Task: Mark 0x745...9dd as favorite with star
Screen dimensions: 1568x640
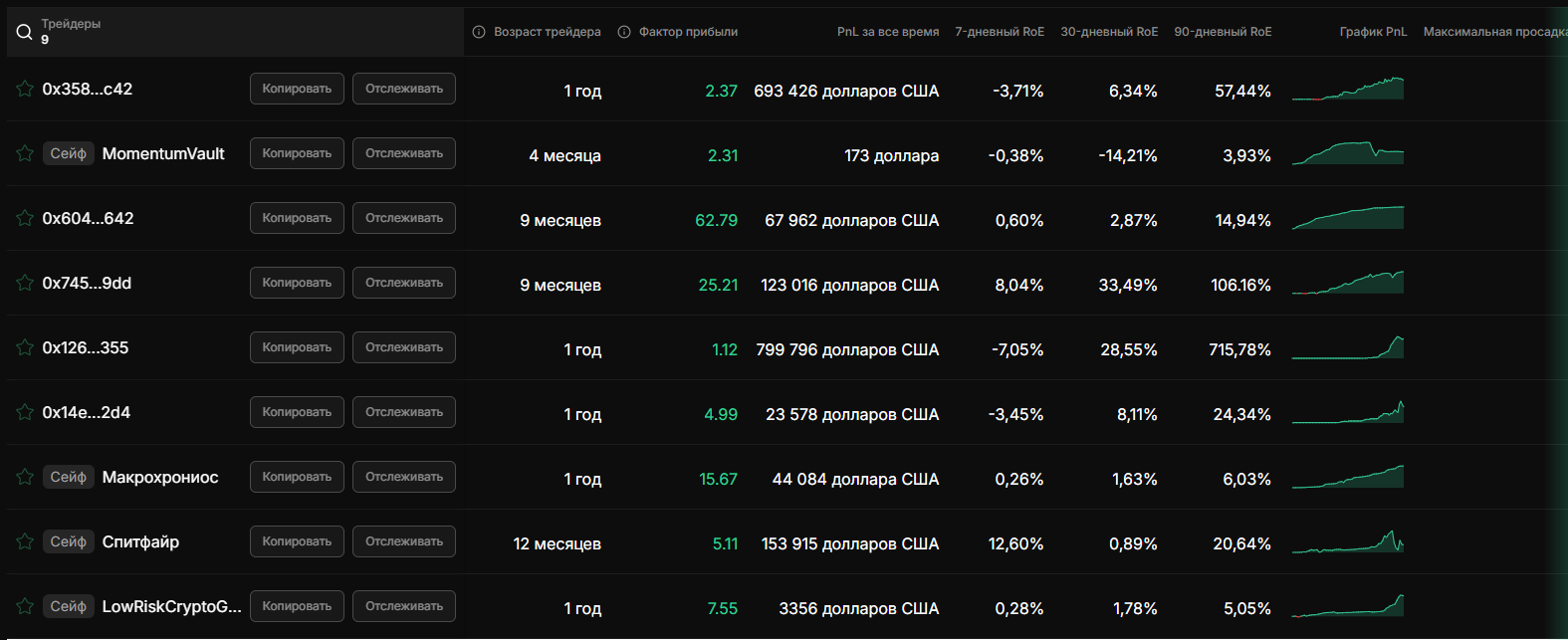Action: click(x=25, y=283)
